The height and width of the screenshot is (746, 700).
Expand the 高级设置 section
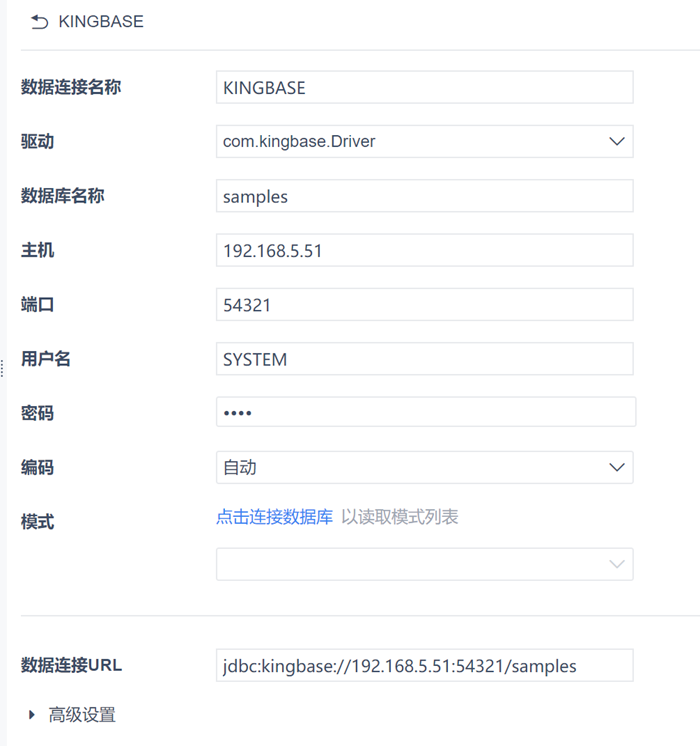(72, 715)
